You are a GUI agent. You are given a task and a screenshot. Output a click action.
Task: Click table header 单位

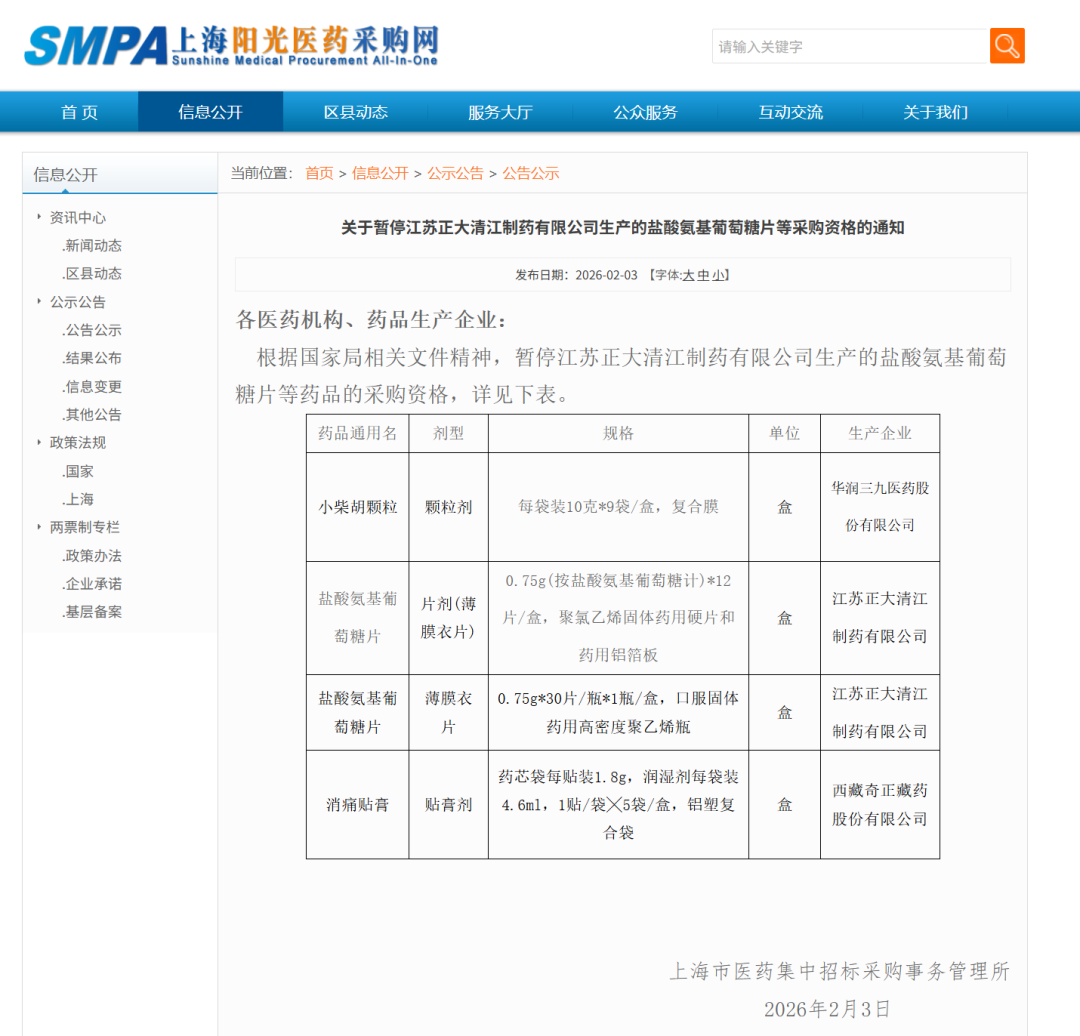pos(785,433)
